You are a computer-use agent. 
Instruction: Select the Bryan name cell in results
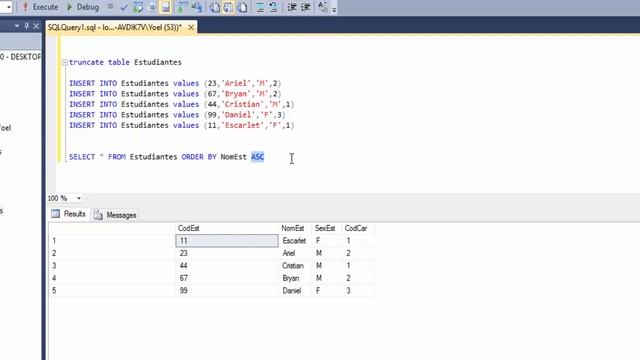pos(295,278)
